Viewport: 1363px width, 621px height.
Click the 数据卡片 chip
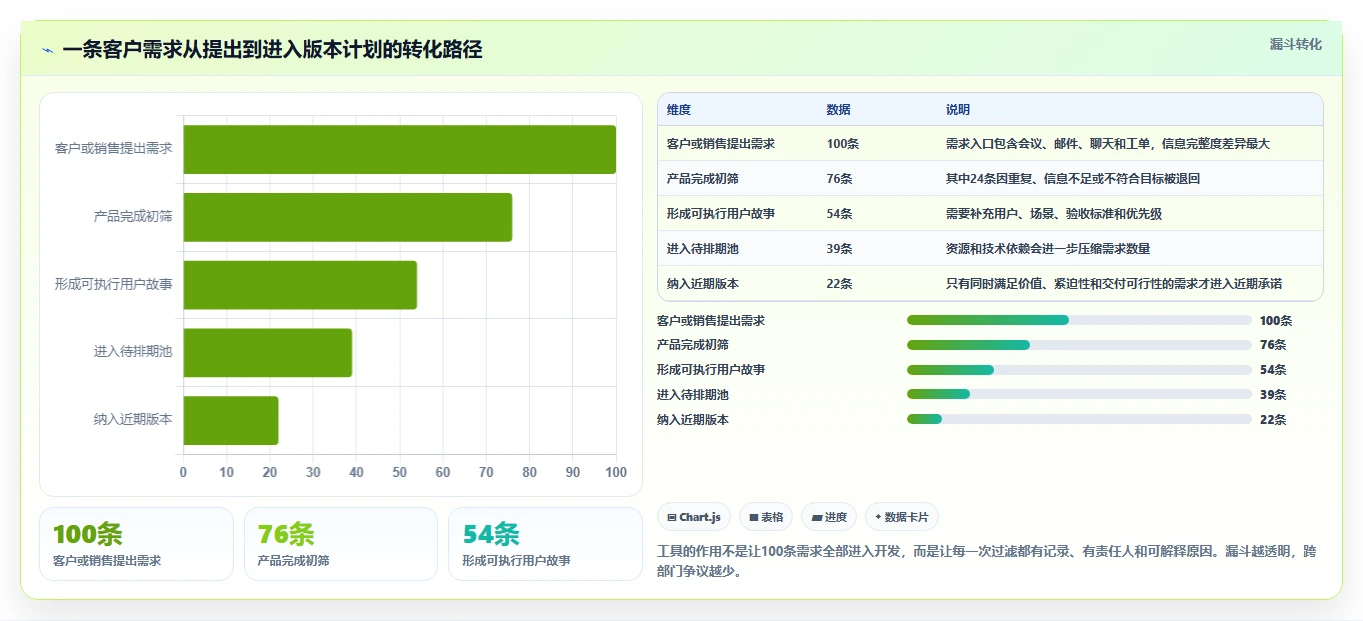[902, 517]
